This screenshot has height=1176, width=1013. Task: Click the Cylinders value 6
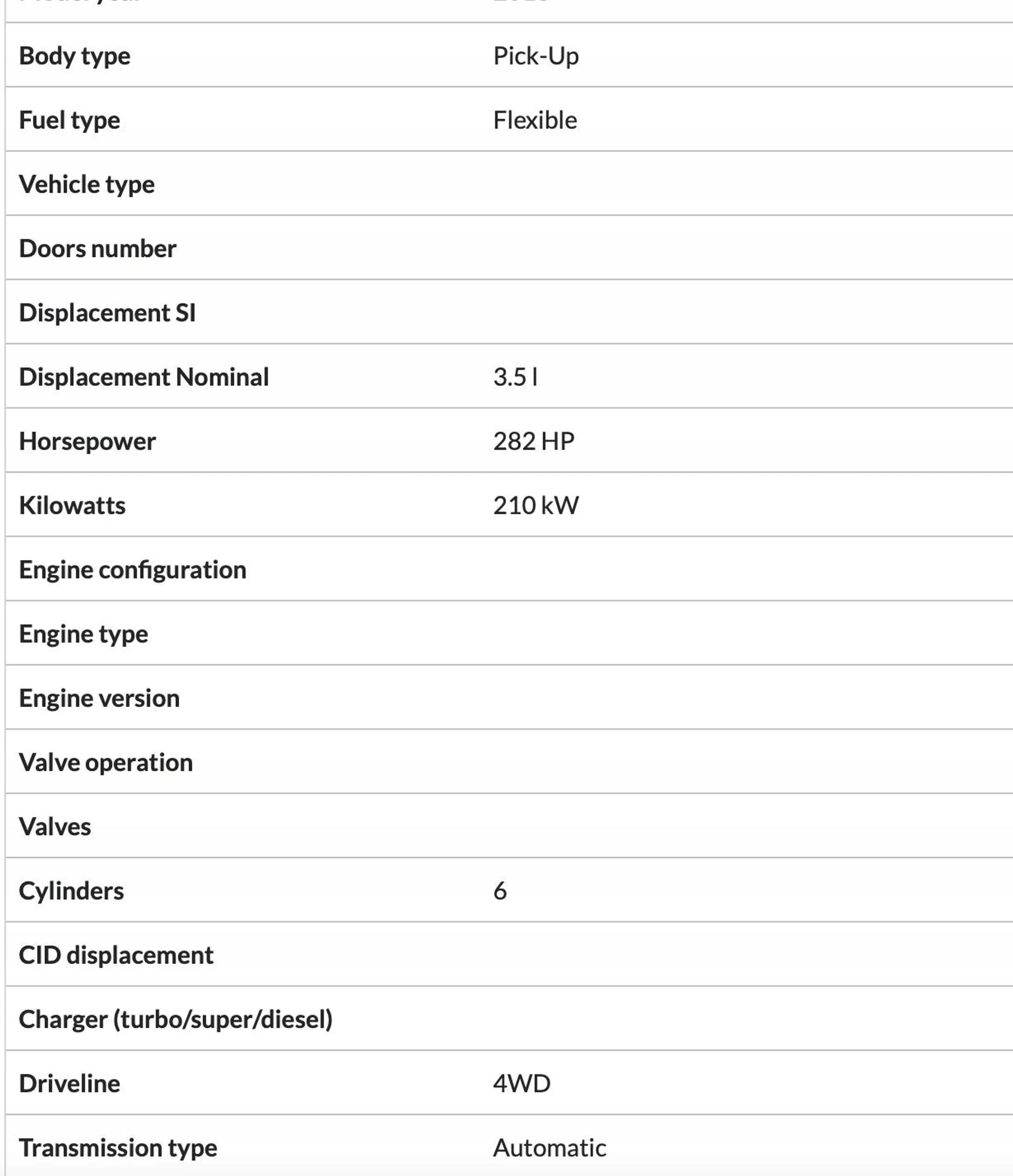[x=499, y=890]
